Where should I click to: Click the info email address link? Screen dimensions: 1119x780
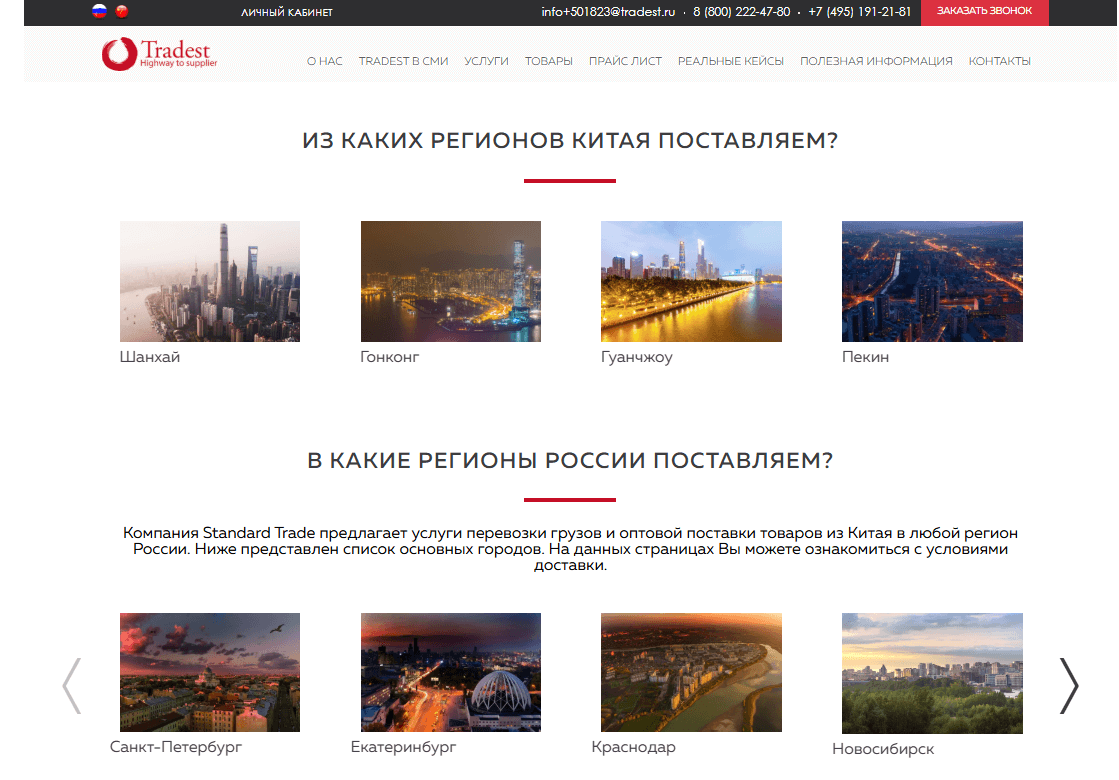pyautogui.click(x=608, y=12)
